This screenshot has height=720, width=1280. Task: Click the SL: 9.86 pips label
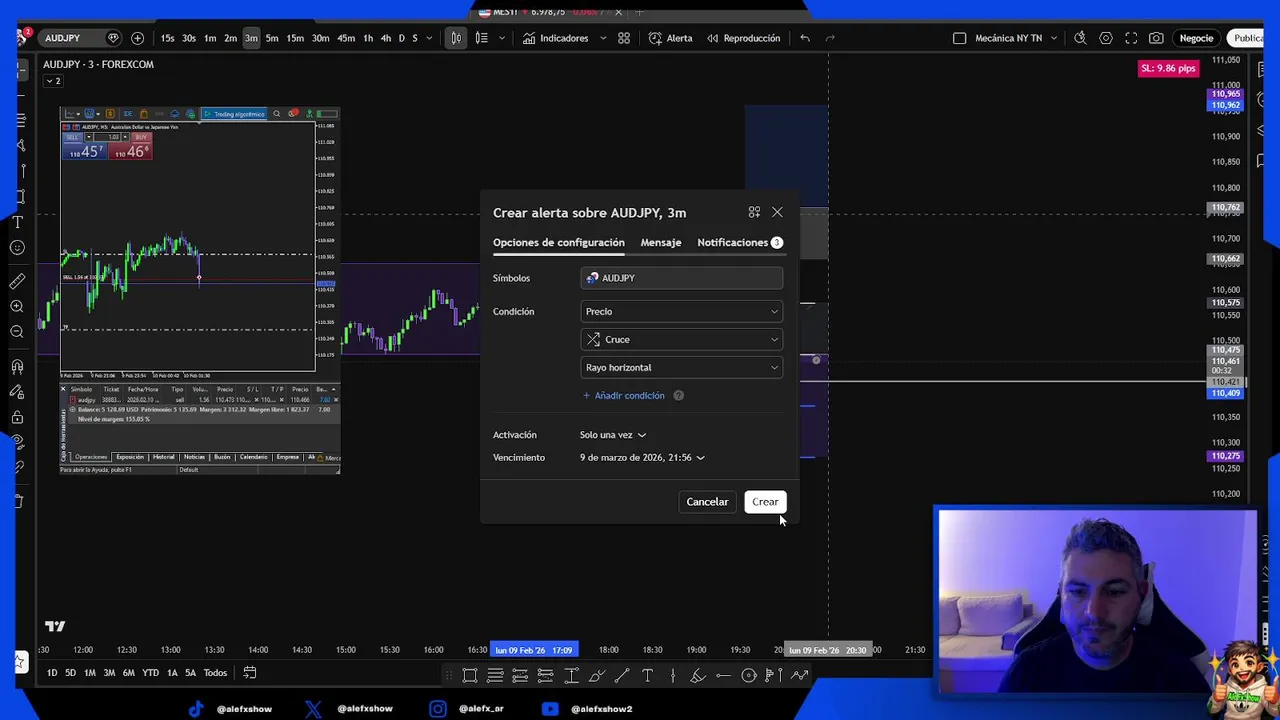1168,68
